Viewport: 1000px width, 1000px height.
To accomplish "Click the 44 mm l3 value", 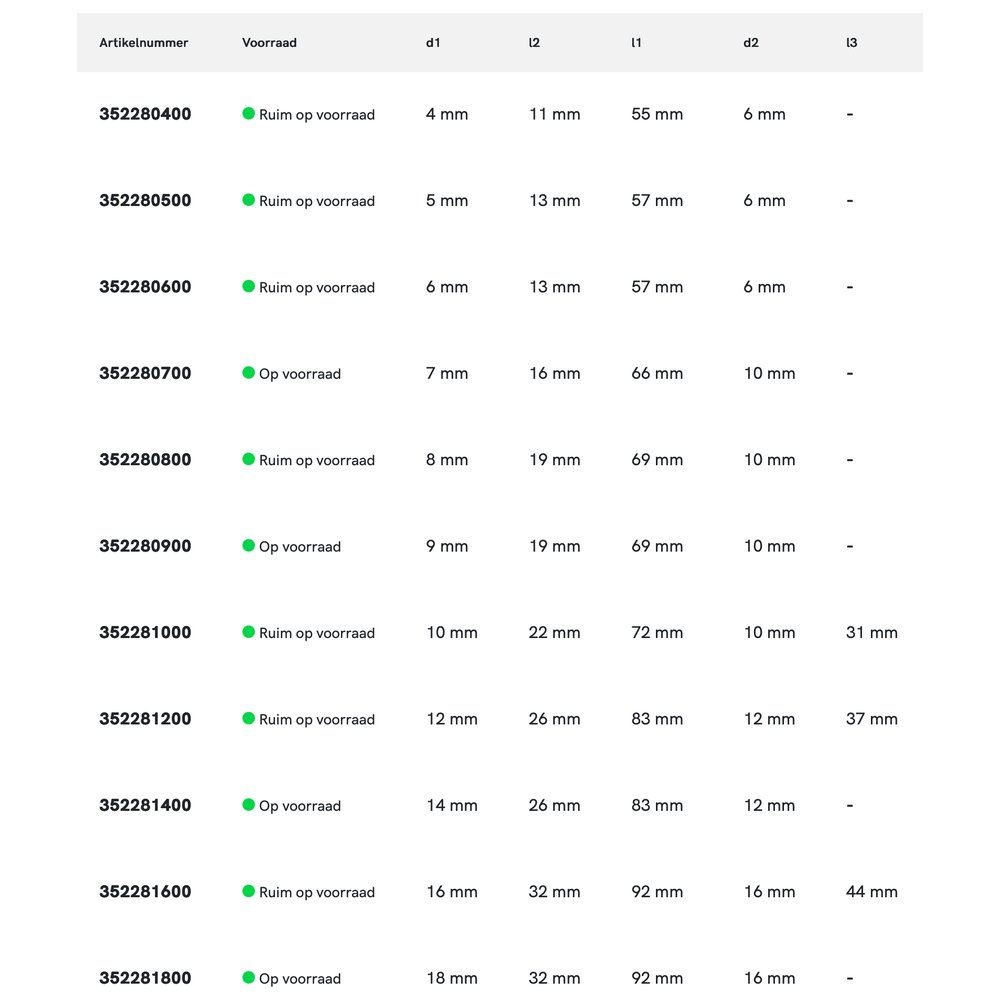I will point(871,892).
